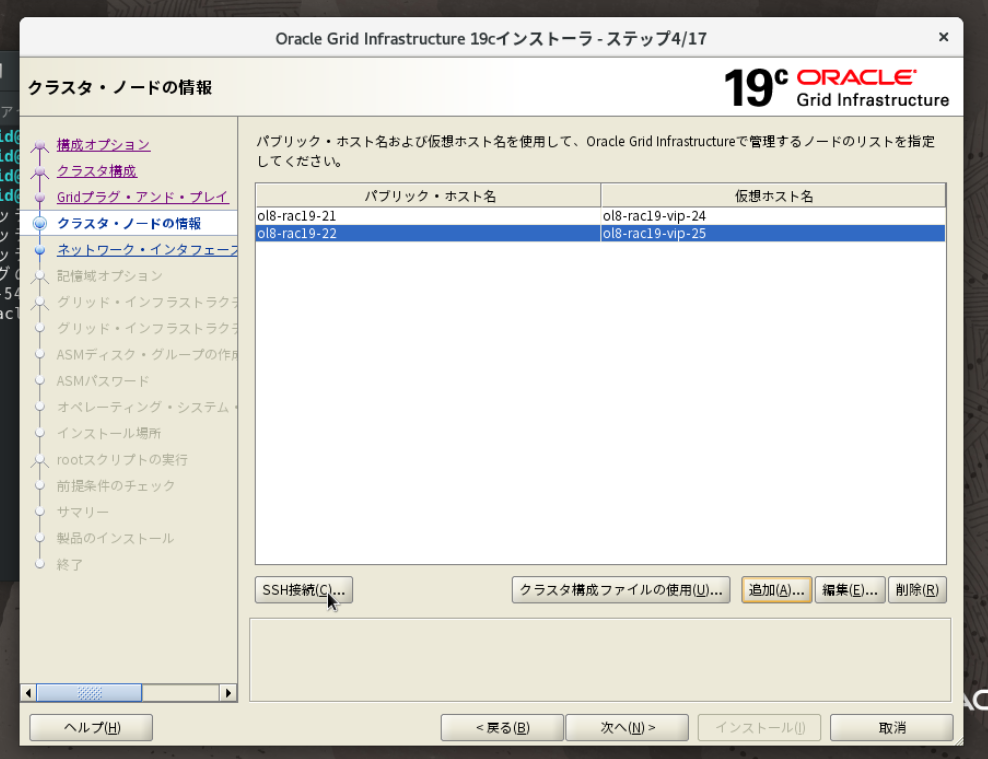Click the active step bullet beside クラスタ・ノードの情報
Viewport: 988px width, 759px height.
click(x=40, y=224)
